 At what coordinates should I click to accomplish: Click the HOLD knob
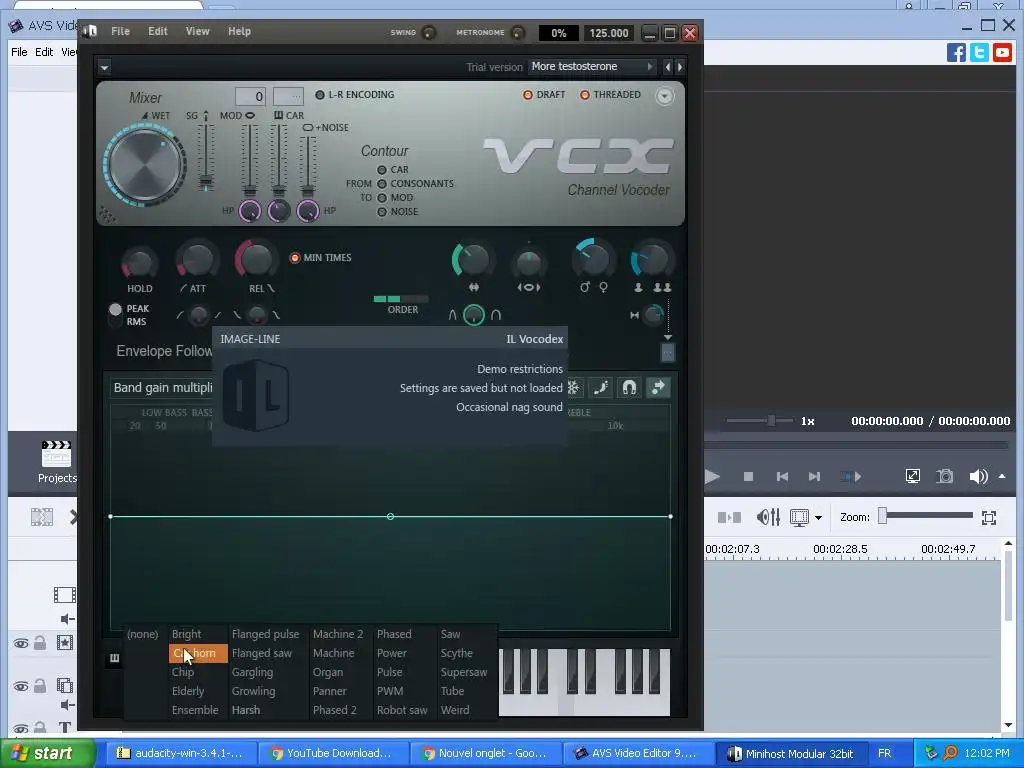(x=139, y=263)
